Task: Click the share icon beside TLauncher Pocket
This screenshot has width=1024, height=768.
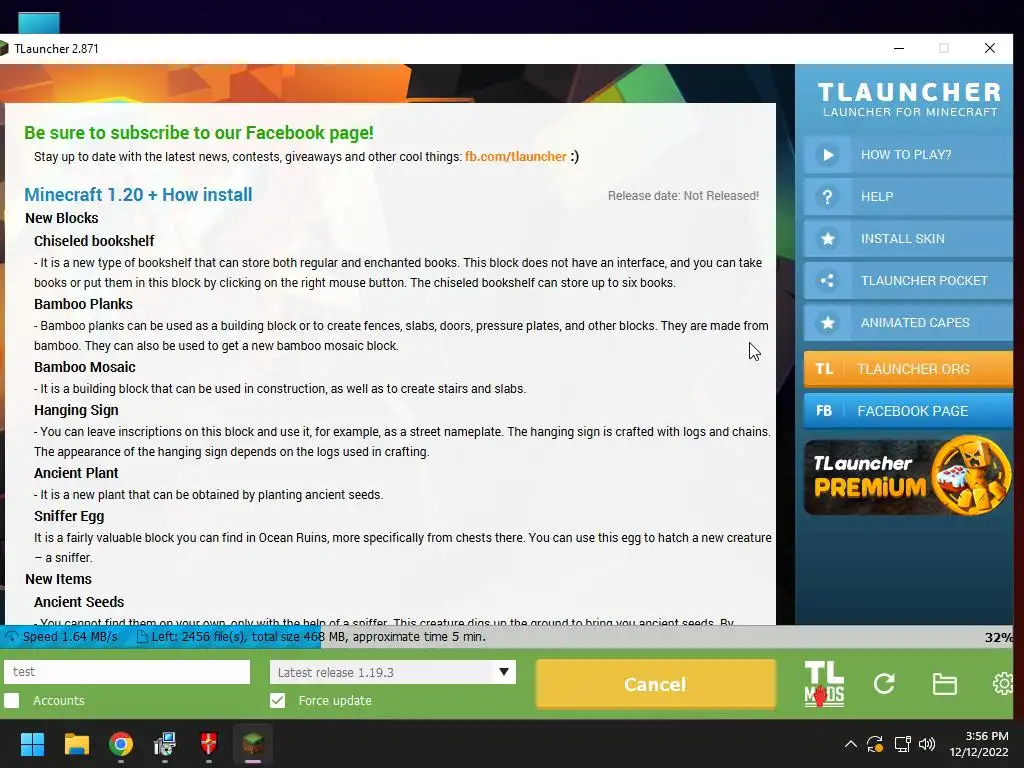Action: (x=827, y=281)
